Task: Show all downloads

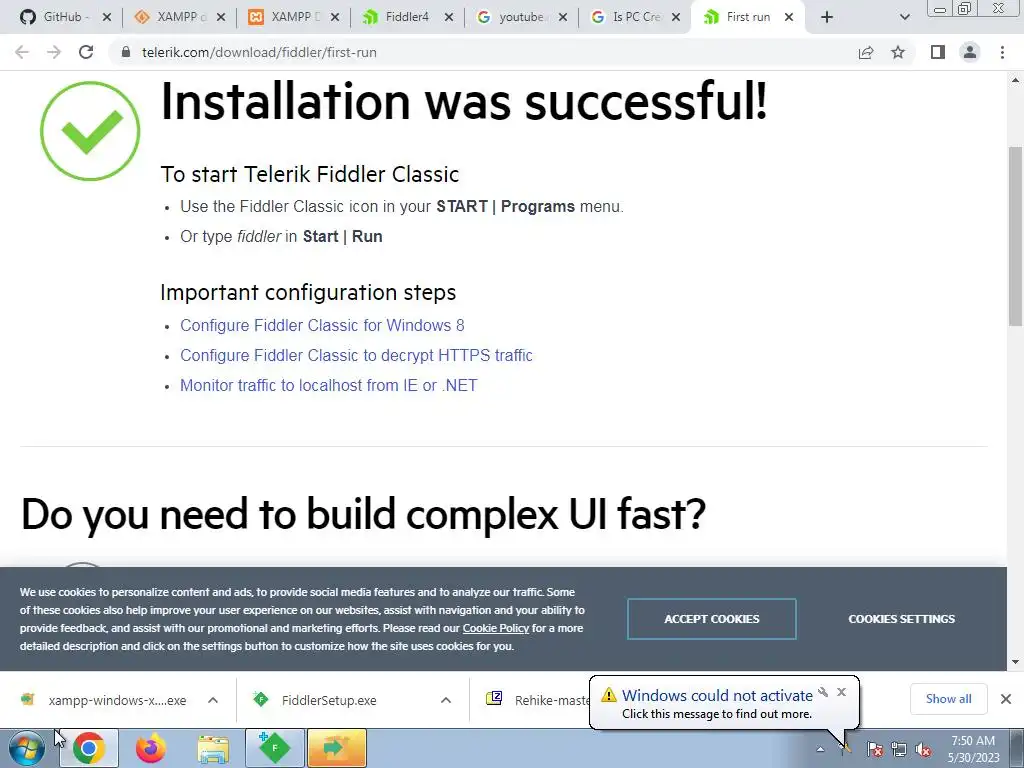Action: tap(948, 699)
